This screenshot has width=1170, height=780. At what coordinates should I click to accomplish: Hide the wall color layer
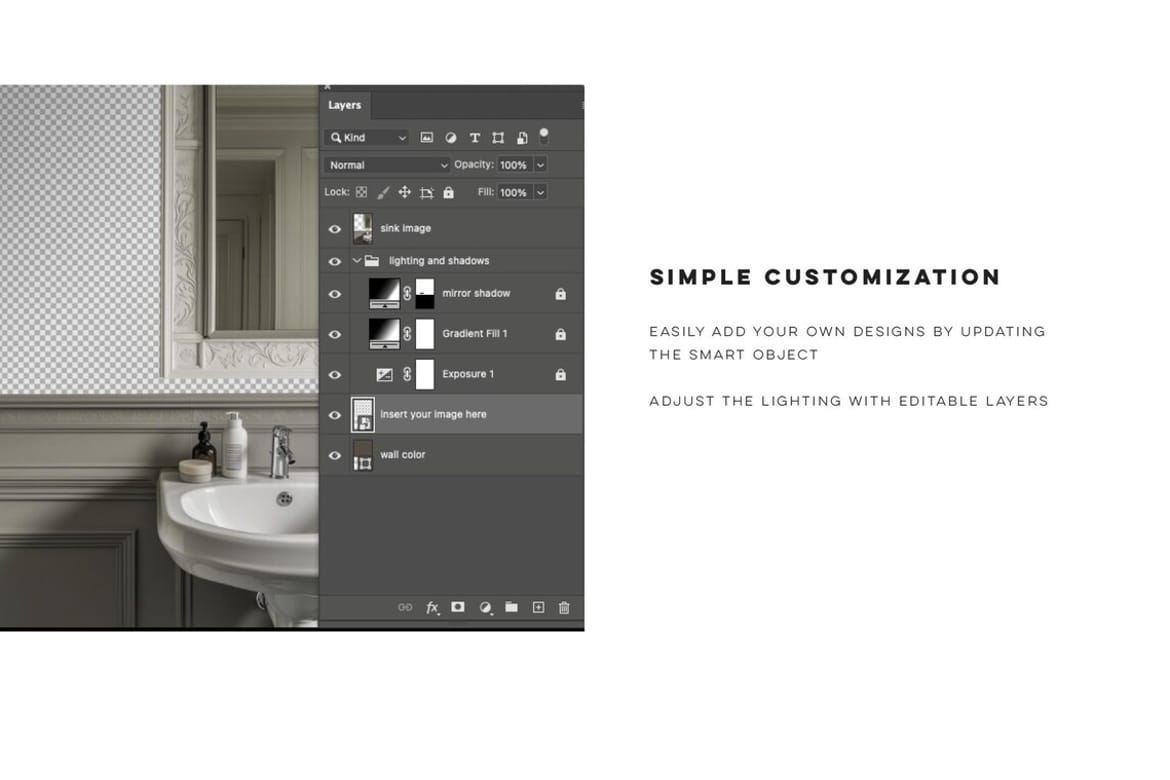click(x=335, y=455)
